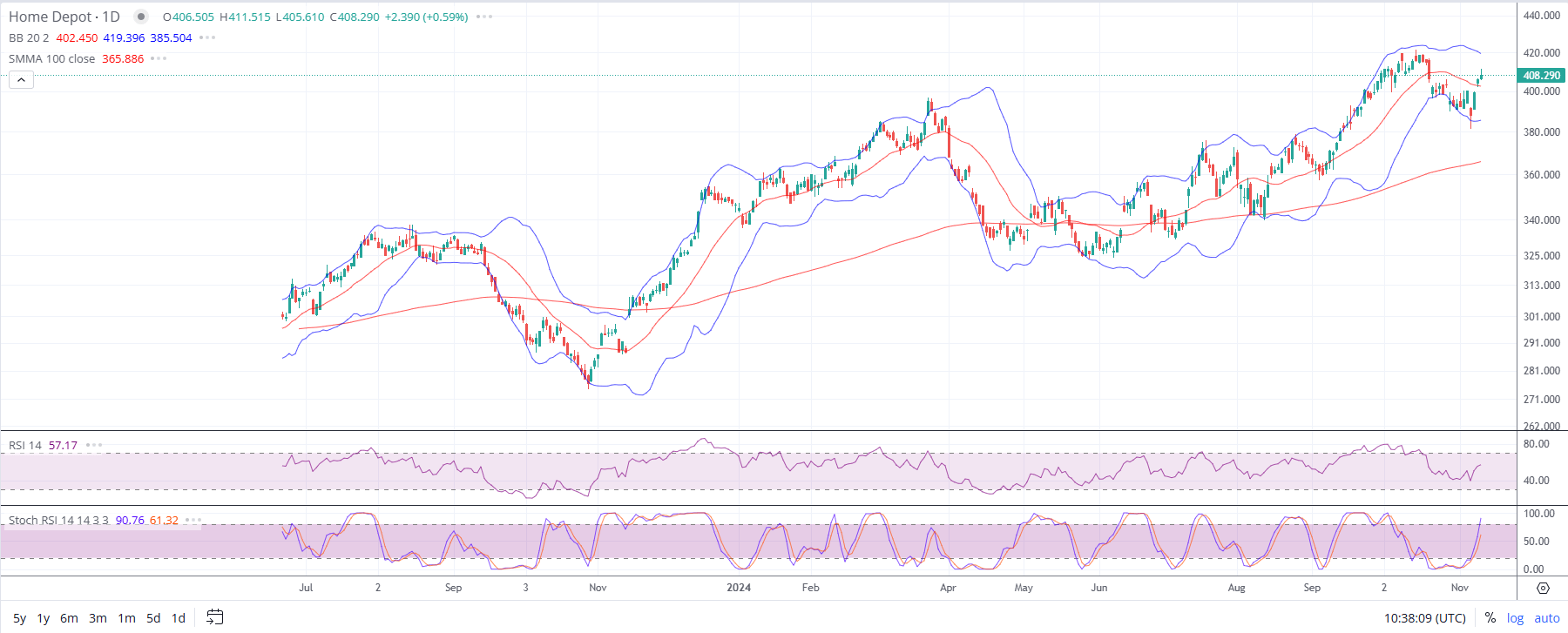Select the 6m time range
Image resolution: width=1568 pixels, height=633 pixels.
point(69,618)
